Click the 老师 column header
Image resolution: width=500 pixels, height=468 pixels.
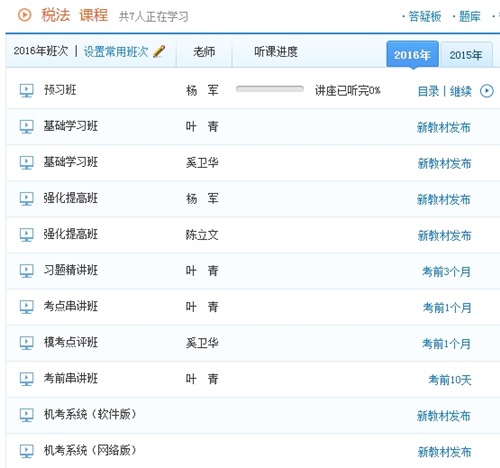coord(204,52)
